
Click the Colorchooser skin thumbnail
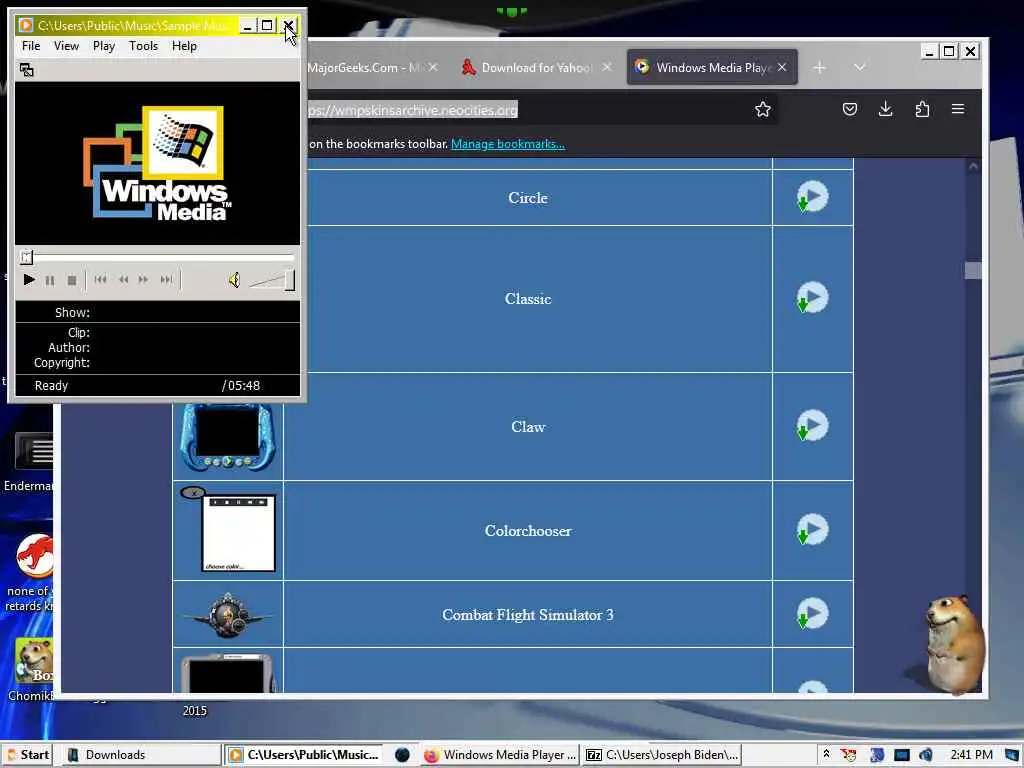pos(228,530)
